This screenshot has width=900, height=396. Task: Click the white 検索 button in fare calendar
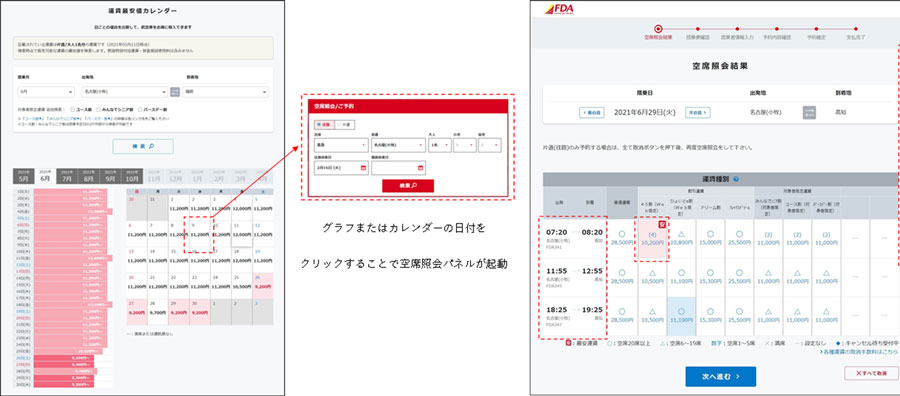(143, 146)
